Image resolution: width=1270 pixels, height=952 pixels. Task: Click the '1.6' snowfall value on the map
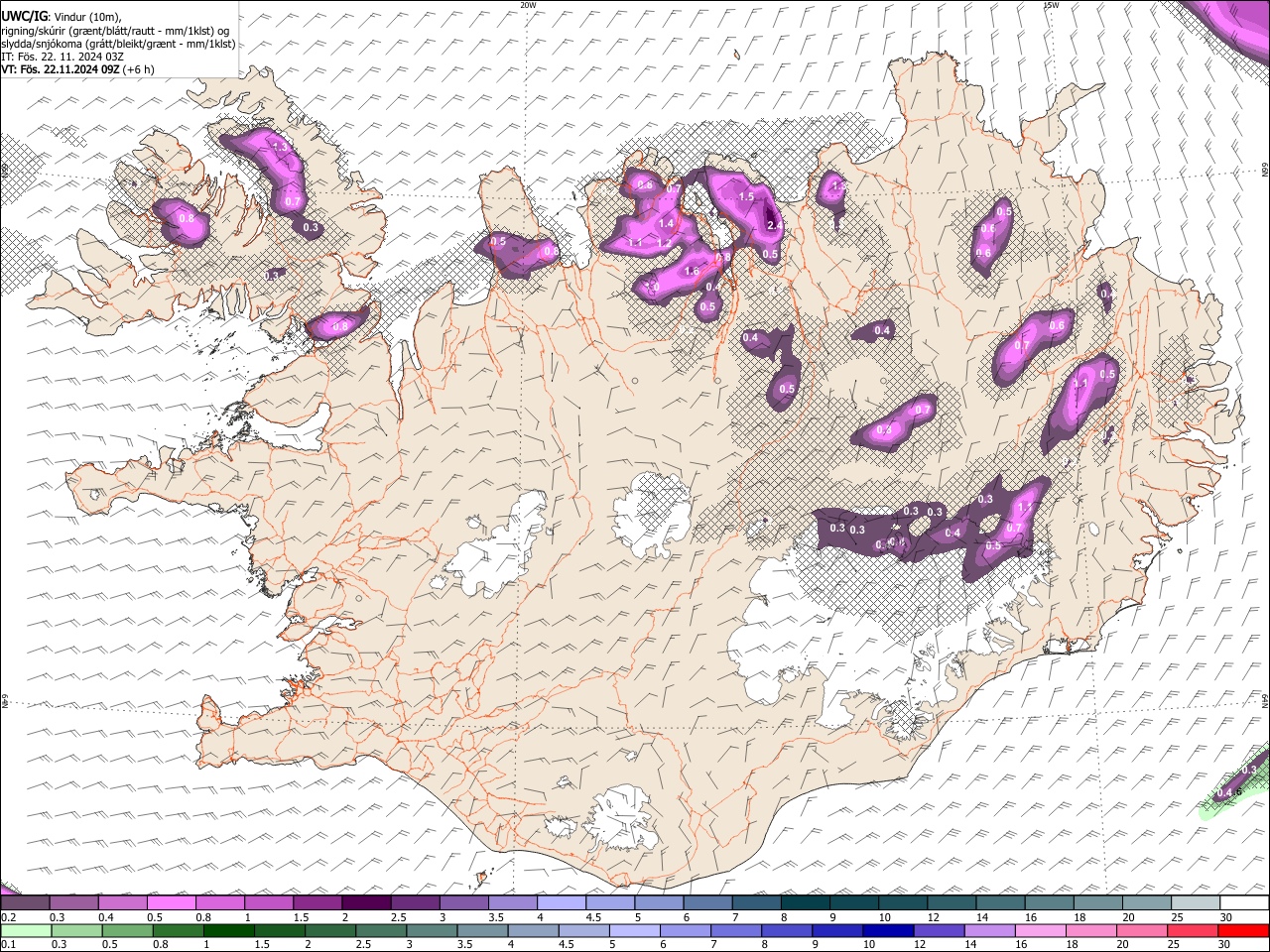(x=692, y=271)
